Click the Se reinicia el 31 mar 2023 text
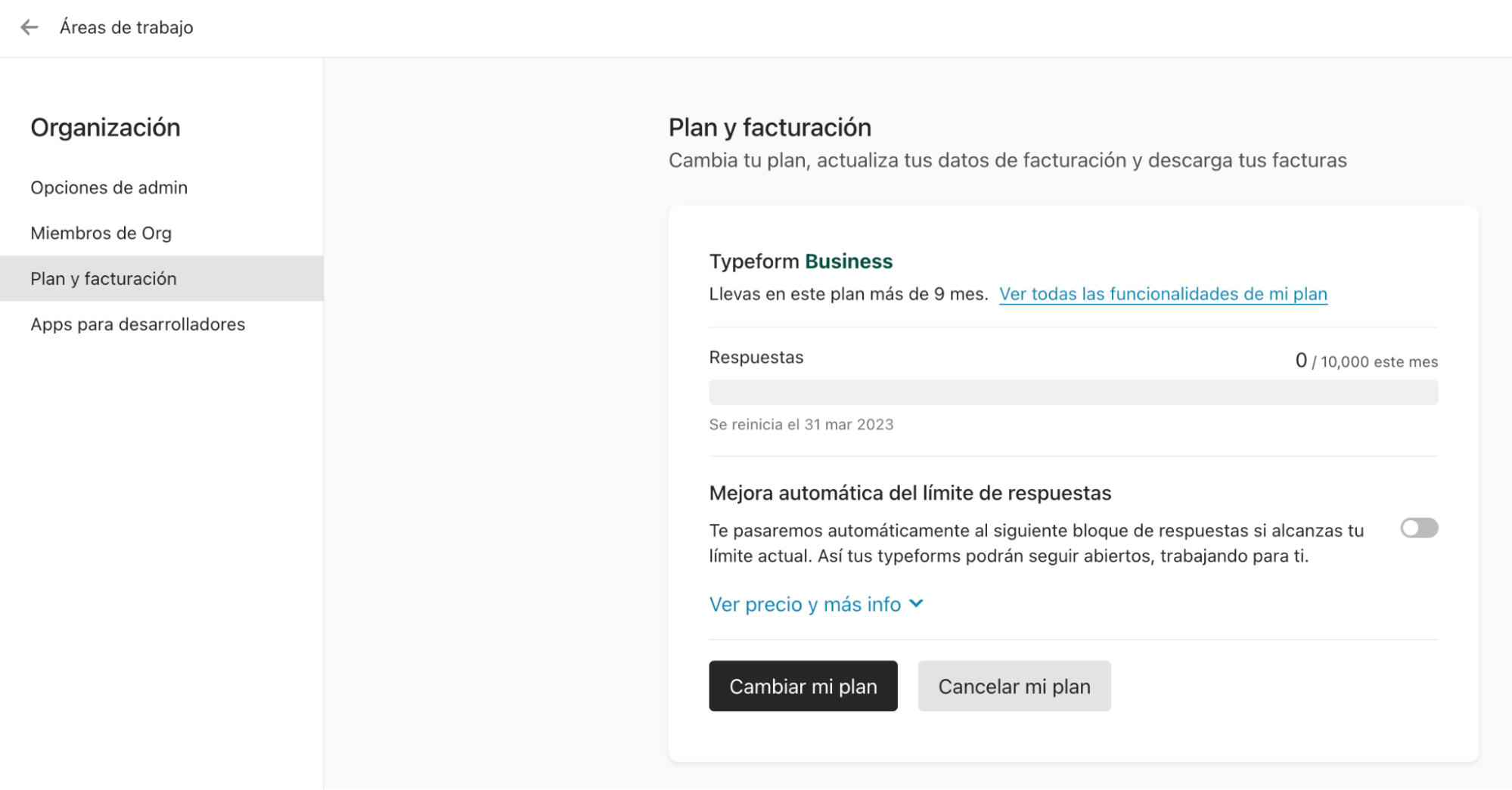This screenshot has height=790, width=1512. (x=801, y=425)
